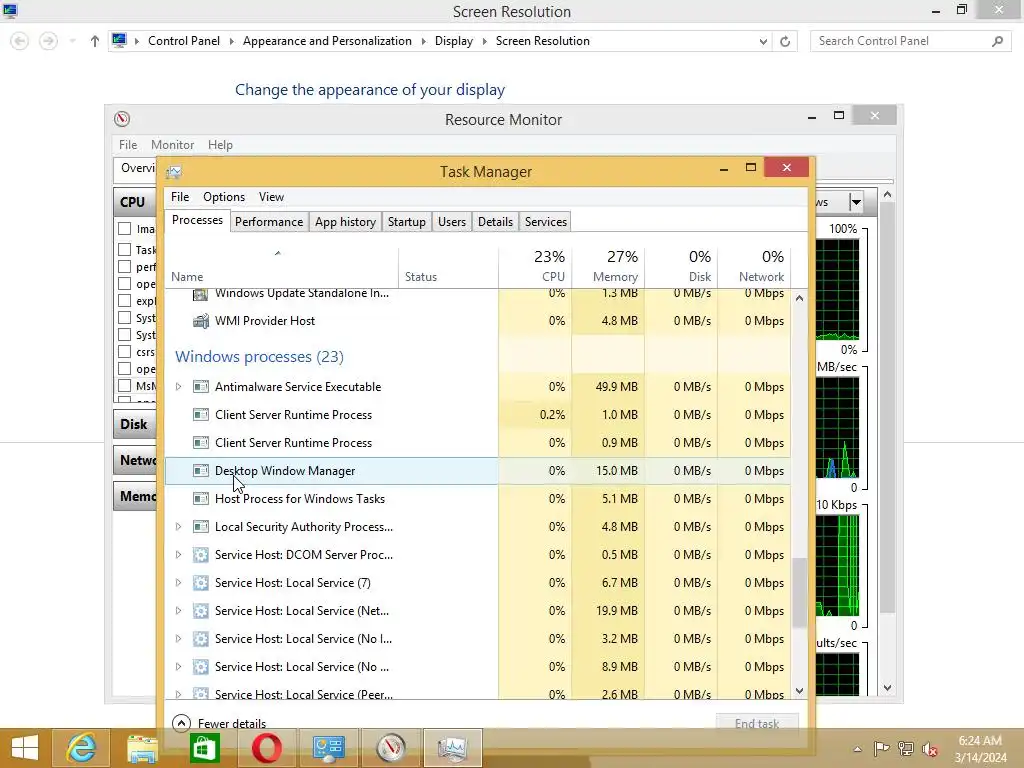Open the Control Panel address history dropdown
1024x768 pixels.
(763, 41)
